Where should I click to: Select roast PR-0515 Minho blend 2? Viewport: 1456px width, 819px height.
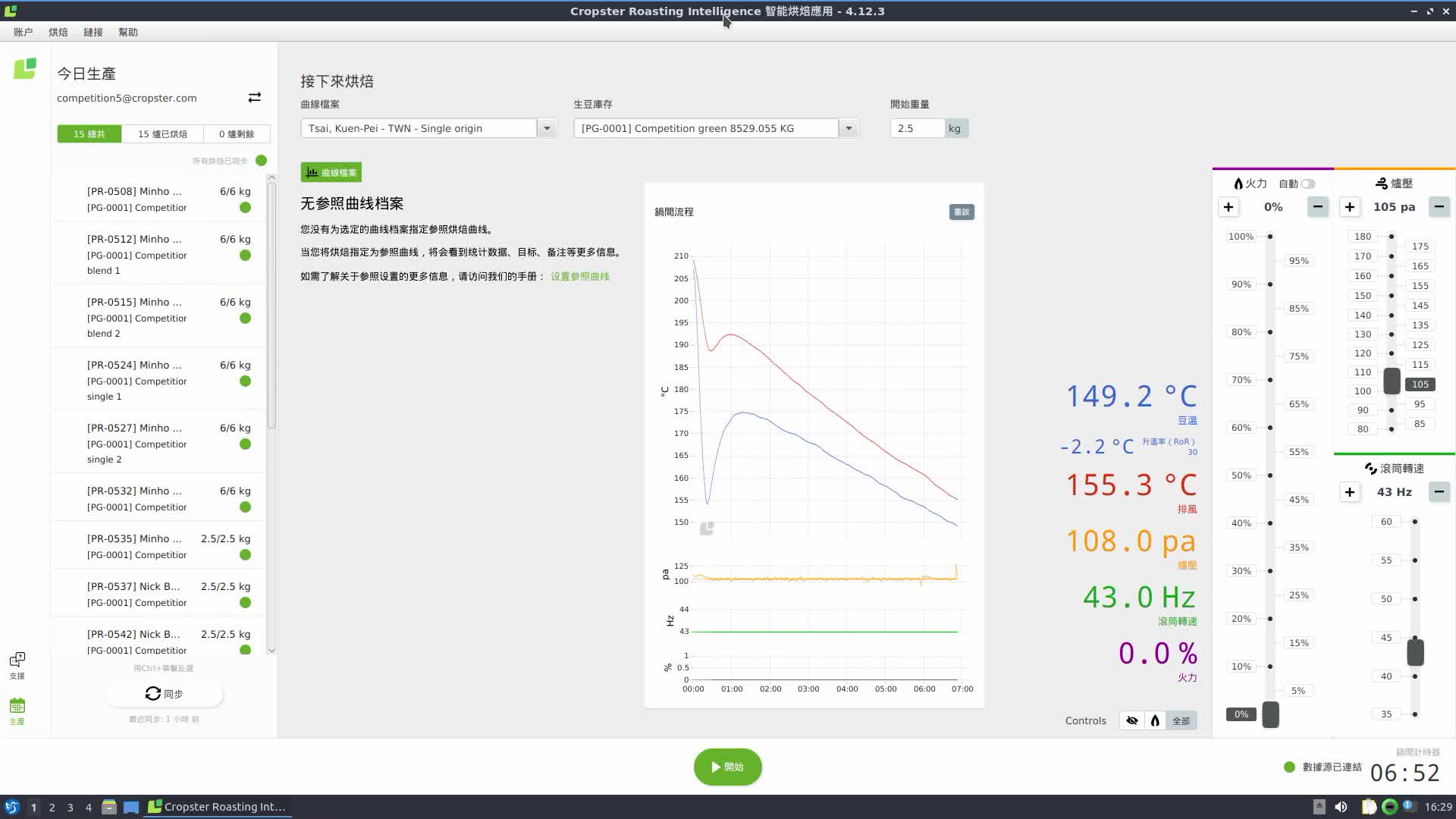click(159, 317)
